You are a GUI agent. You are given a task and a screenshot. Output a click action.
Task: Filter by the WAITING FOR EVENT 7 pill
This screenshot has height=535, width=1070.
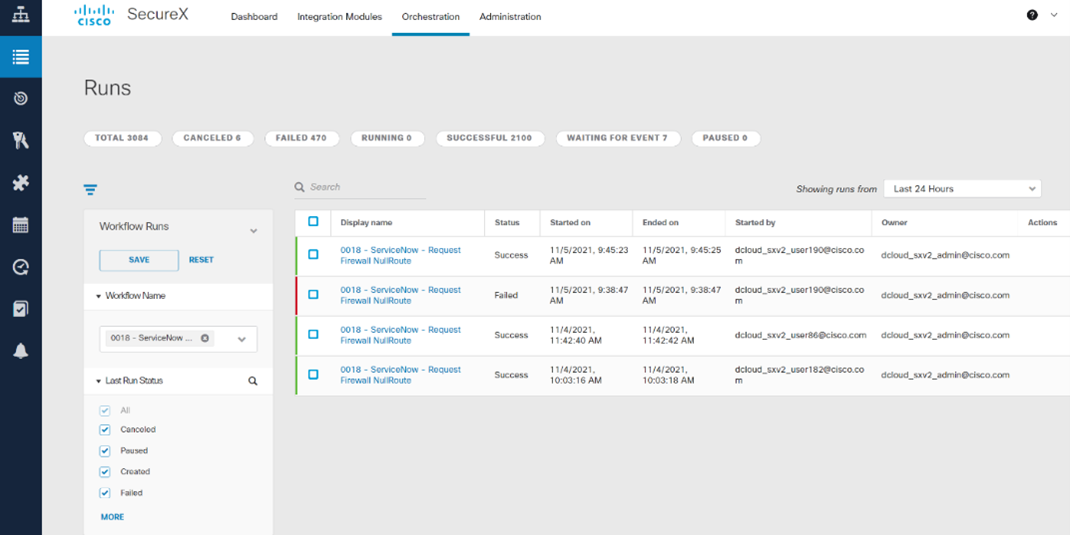pos(618,138)
